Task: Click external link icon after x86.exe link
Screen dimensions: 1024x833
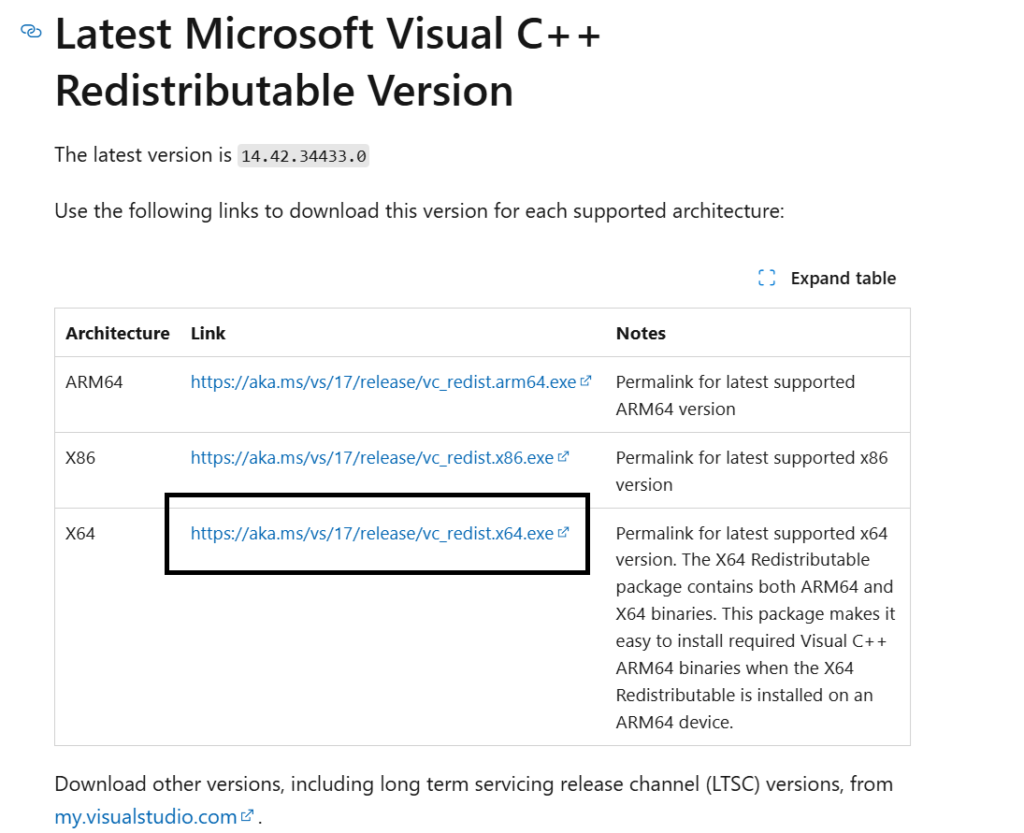Action: [x=564, y=456]
